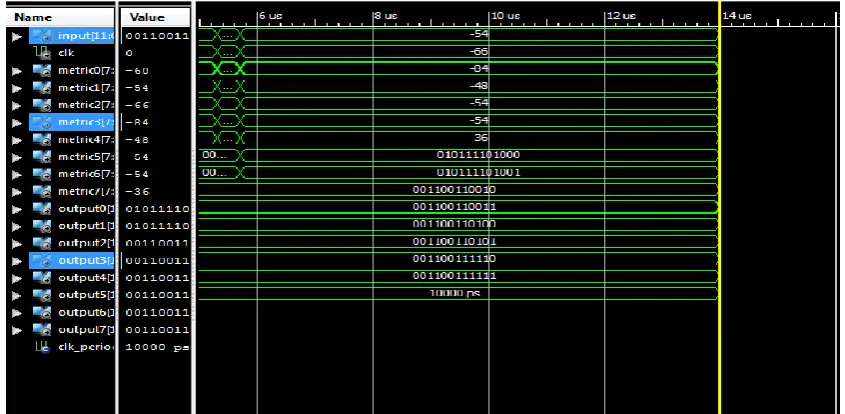Viewport: 845px width, 414px height.
Task: Click the 8 us time ruler label
Action: [386, 16]
